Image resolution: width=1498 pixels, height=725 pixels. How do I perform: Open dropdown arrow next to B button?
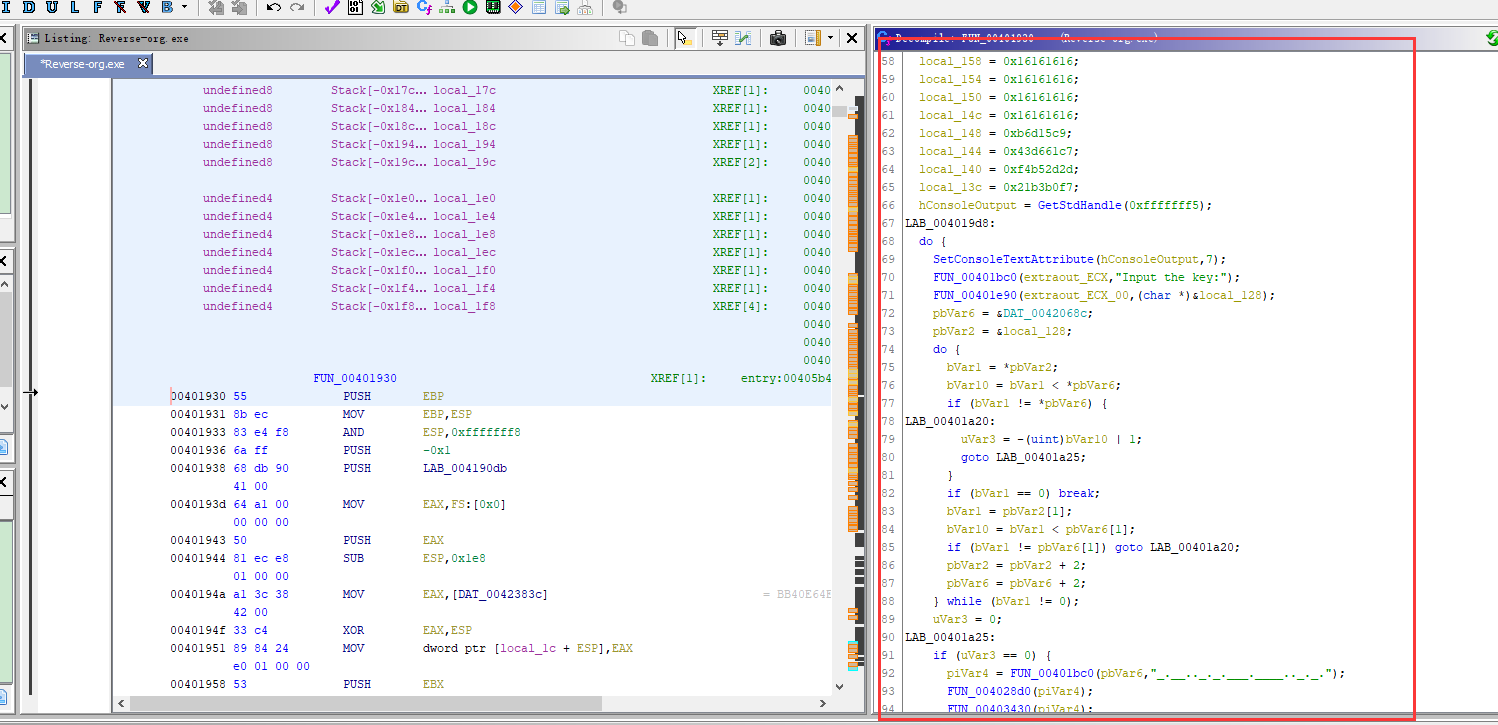184,7
